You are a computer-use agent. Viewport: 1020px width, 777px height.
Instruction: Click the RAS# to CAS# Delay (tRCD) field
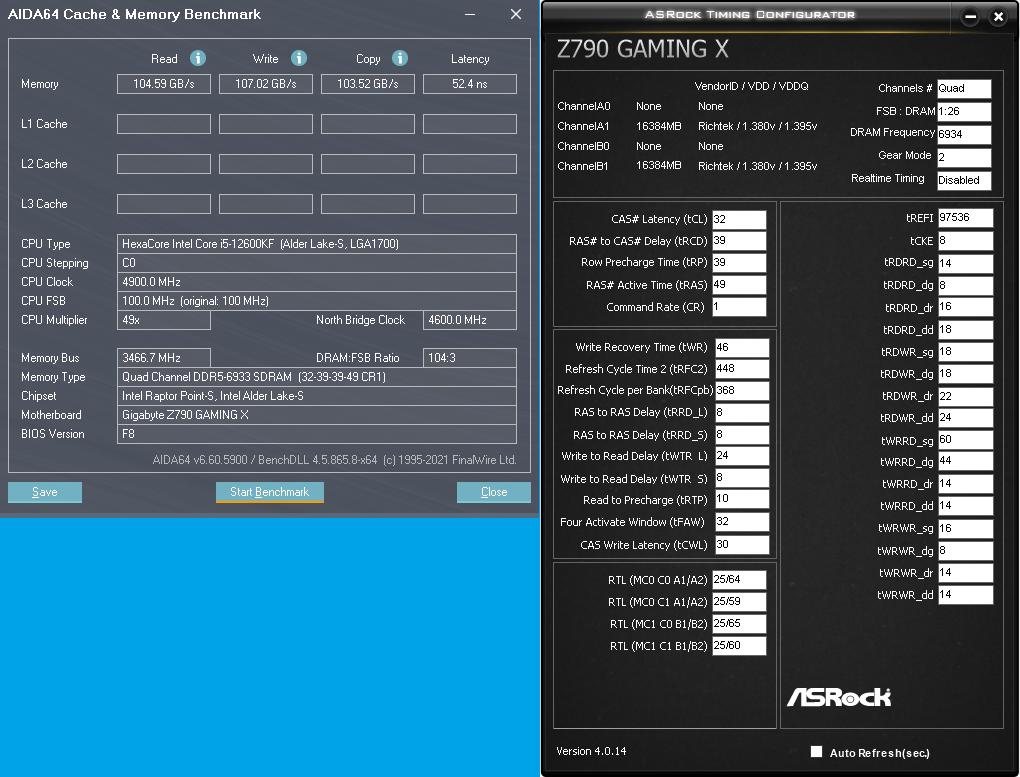[x=740, y=241]
